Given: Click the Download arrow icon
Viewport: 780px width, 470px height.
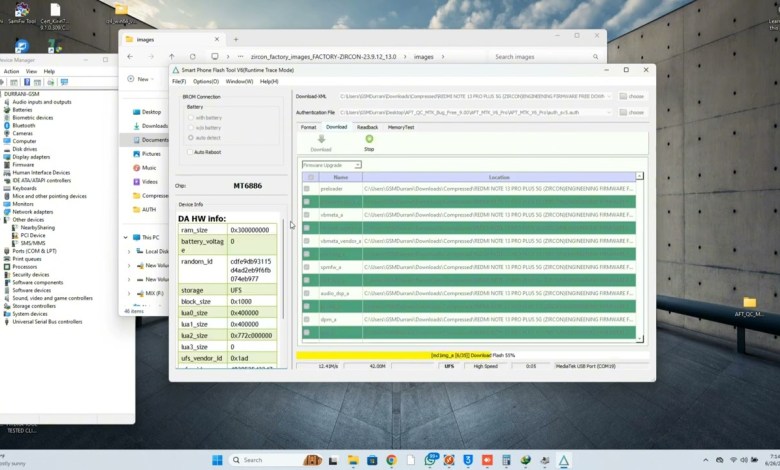Looking at the screenshot, I should (x=321, y=140).
